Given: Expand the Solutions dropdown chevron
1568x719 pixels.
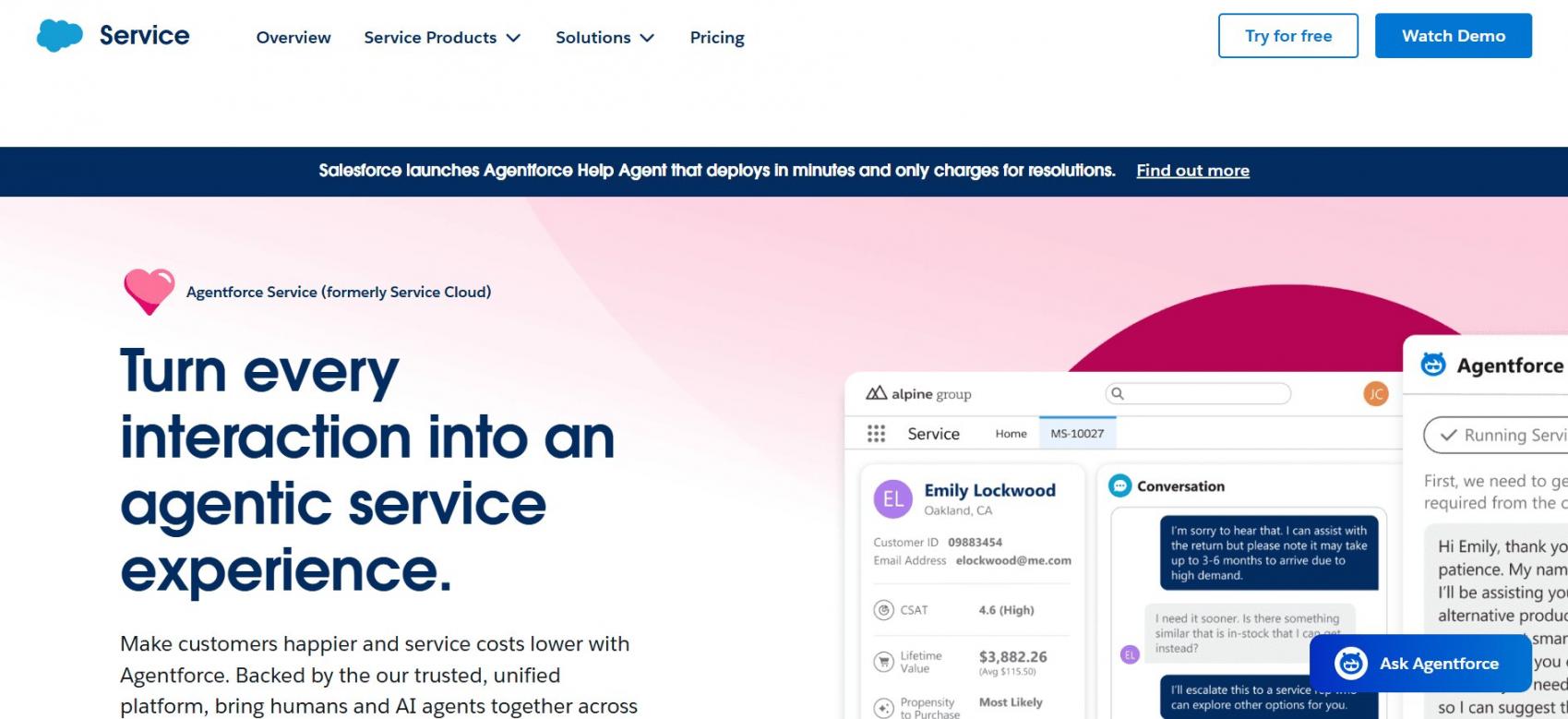Looking at the screenshot, I should pyautogui.click(x=647, y=38).
